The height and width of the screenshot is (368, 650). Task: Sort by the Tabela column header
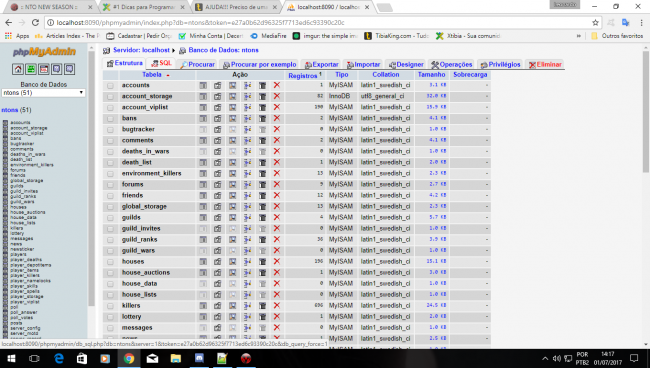click(x=152, y=75)
